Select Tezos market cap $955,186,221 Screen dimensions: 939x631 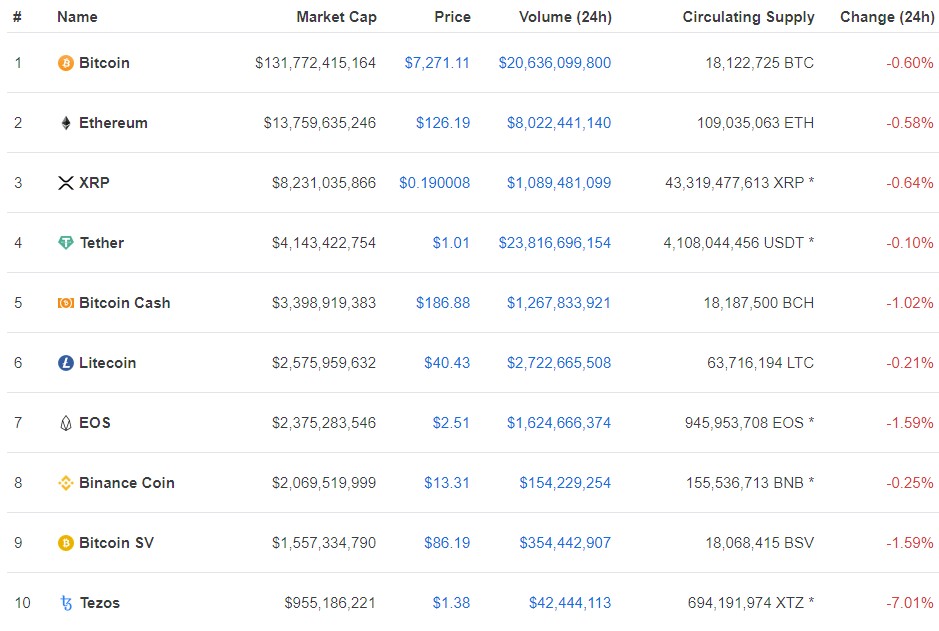pos(330,603)
